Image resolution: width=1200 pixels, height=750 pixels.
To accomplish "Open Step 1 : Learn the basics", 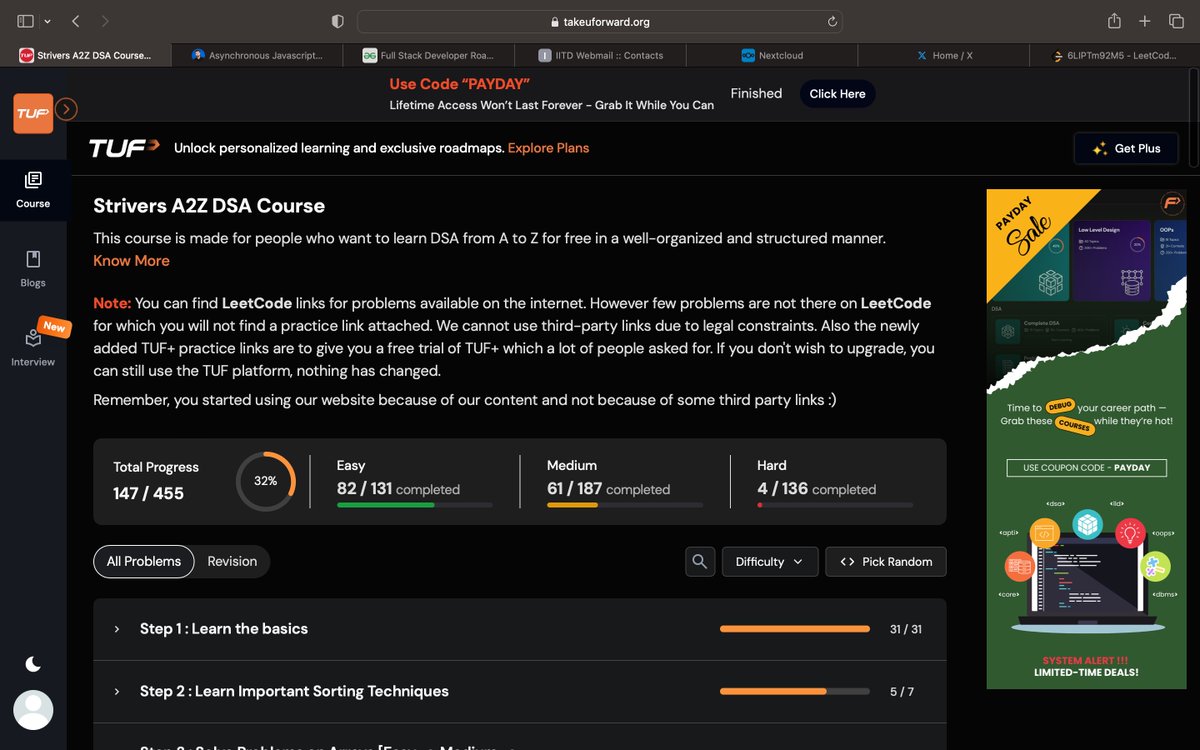I will [224, 629].
